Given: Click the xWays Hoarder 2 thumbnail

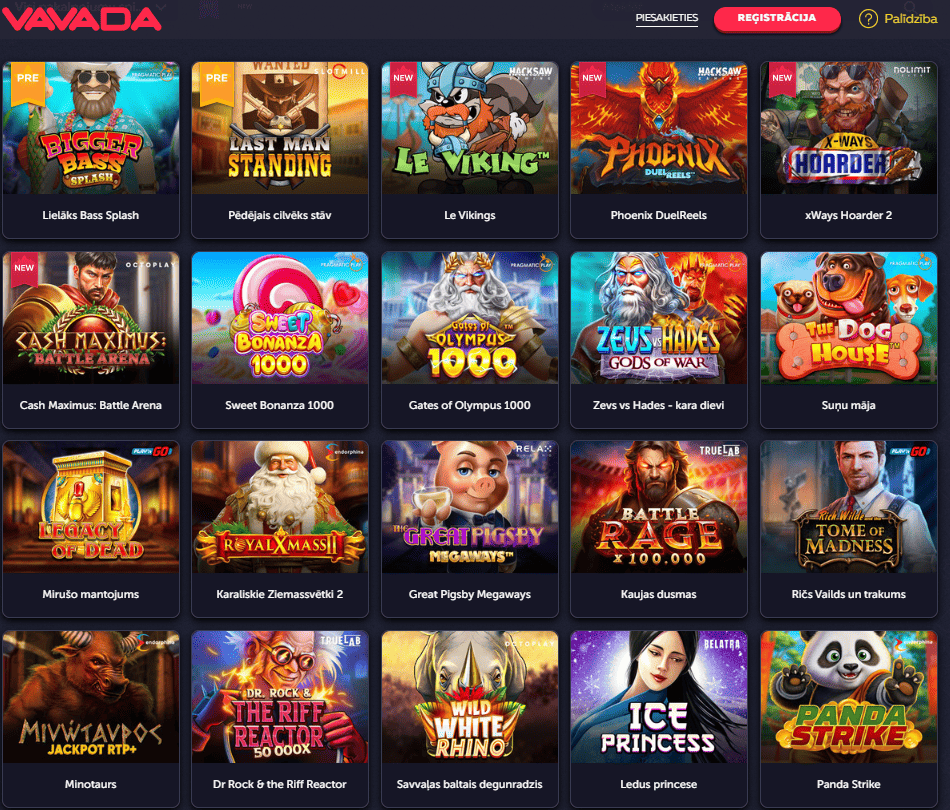Looking at the screenshot, I should pyautogui.click(x=849, y=128).
